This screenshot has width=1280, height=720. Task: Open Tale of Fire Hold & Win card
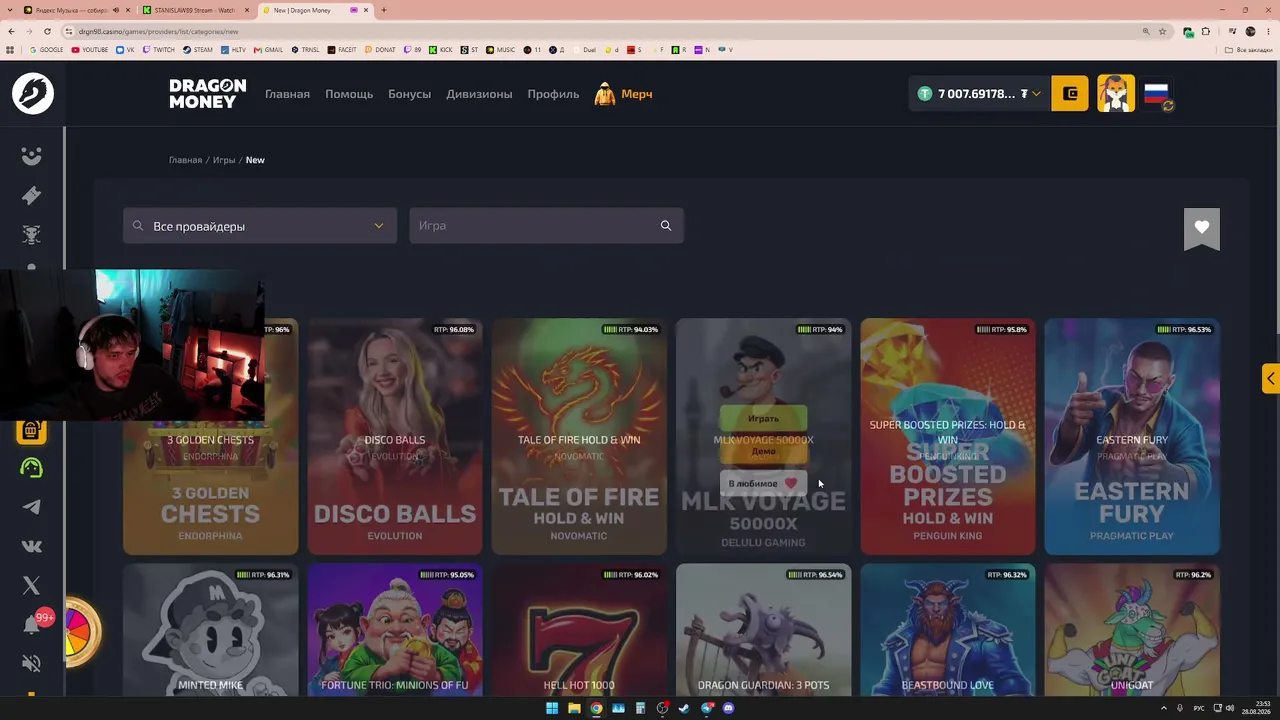coord(579,437)
